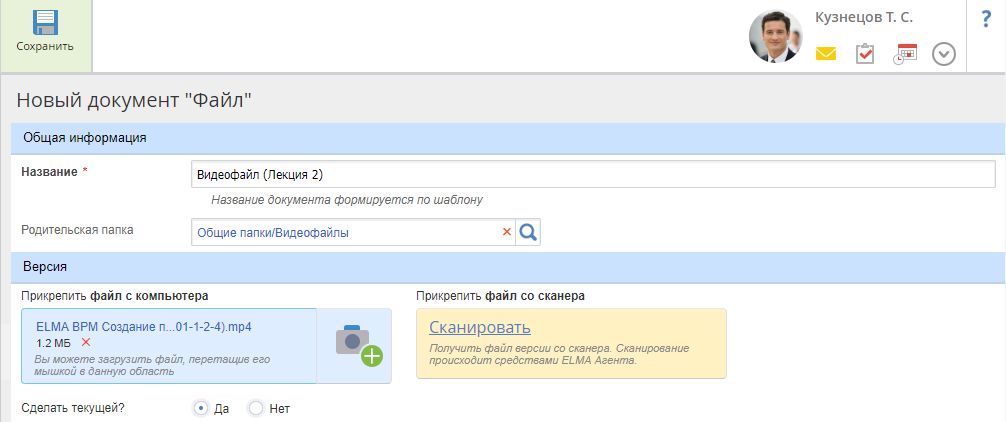The width and height of the screenshot is (1006, 422).
Task: Open attached file ELMA BPM mp4 link
Action: 144,326
